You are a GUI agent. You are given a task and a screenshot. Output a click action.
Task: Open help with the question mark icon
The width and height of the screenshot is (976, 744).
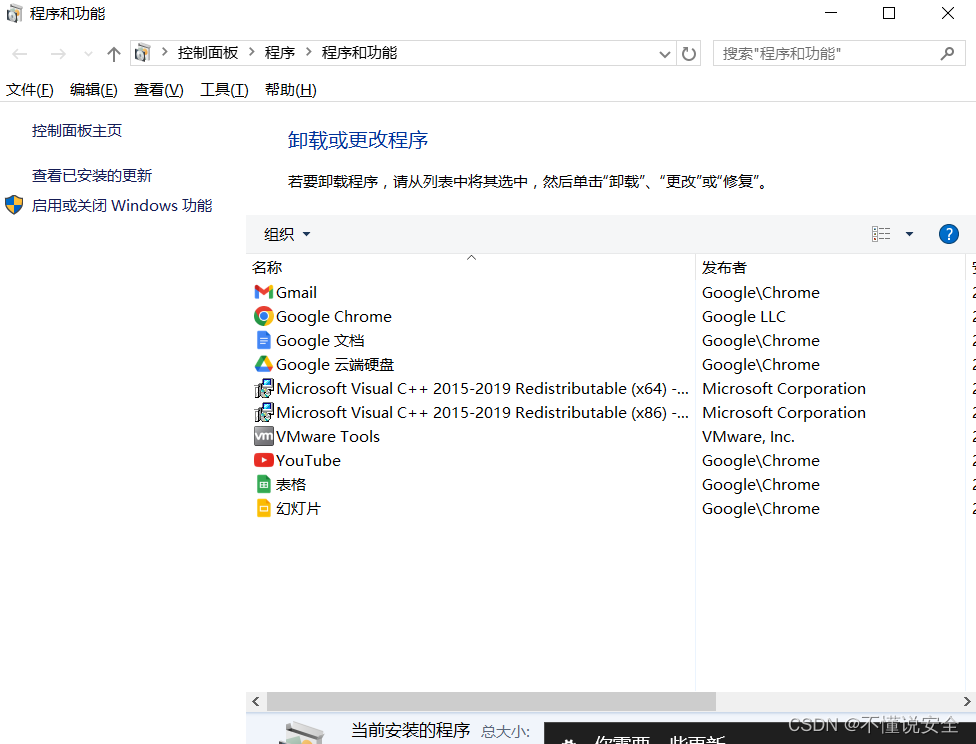point(948,234)
